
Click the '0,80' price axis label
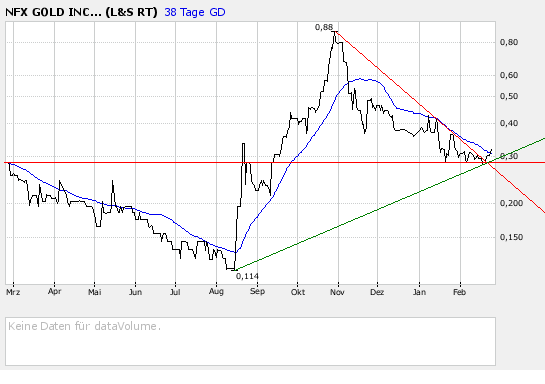coord(509,42)
